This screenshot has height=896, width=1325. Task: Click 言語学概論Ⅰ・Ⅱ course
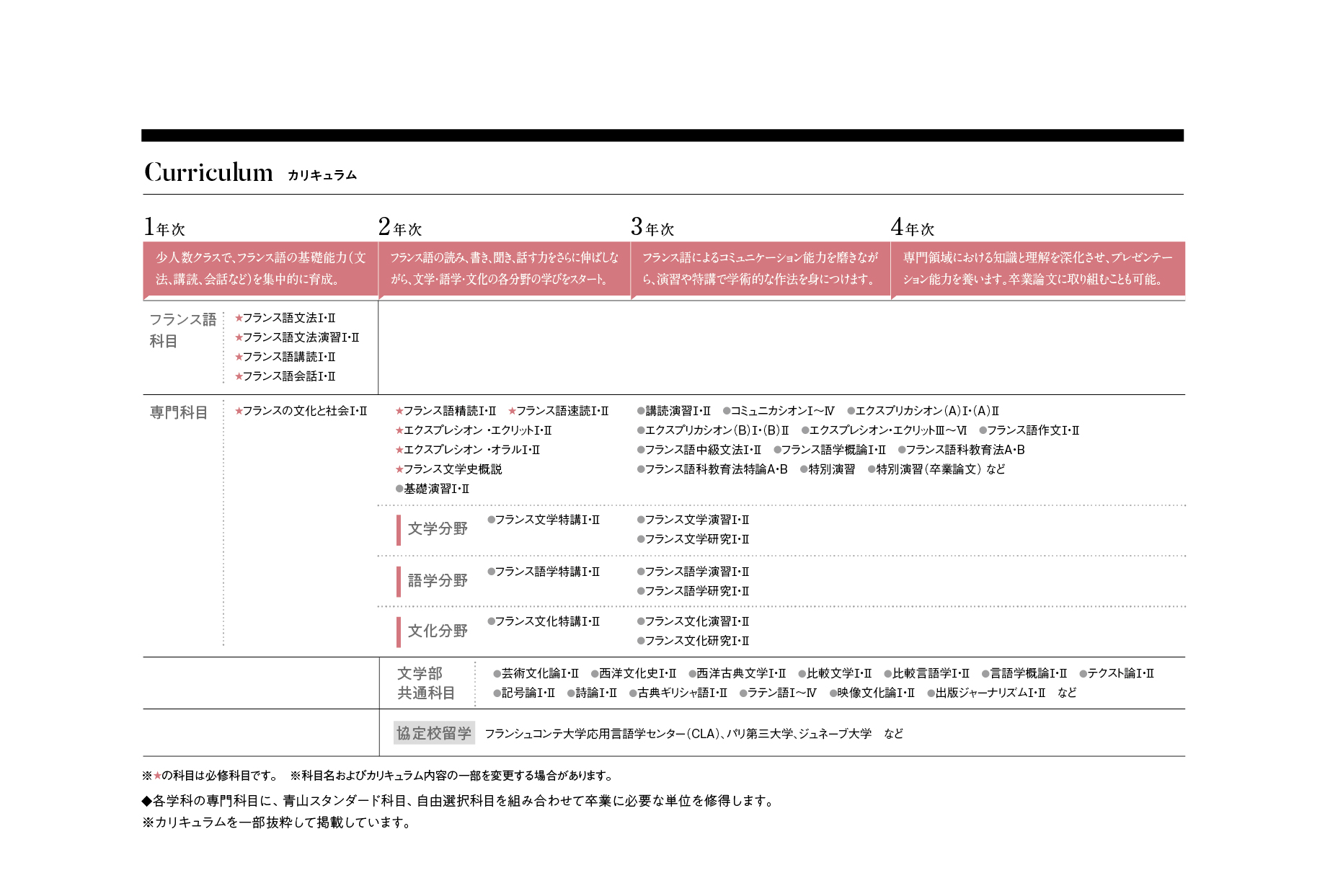(x=1025, y=673)
